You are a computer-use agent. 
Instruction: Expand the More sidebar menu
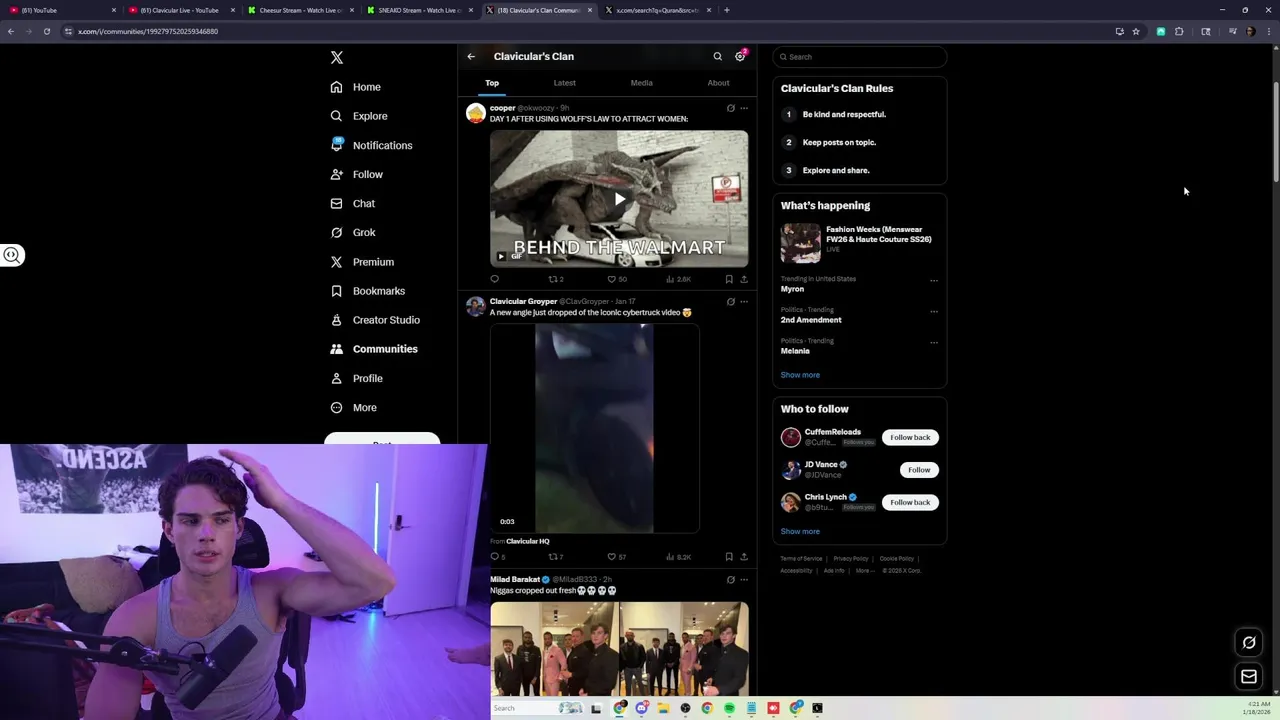coord(354,407)
